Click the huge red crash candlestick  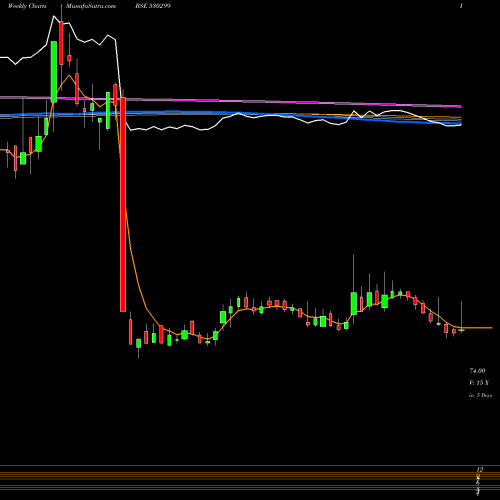click(x=123, y=204)
